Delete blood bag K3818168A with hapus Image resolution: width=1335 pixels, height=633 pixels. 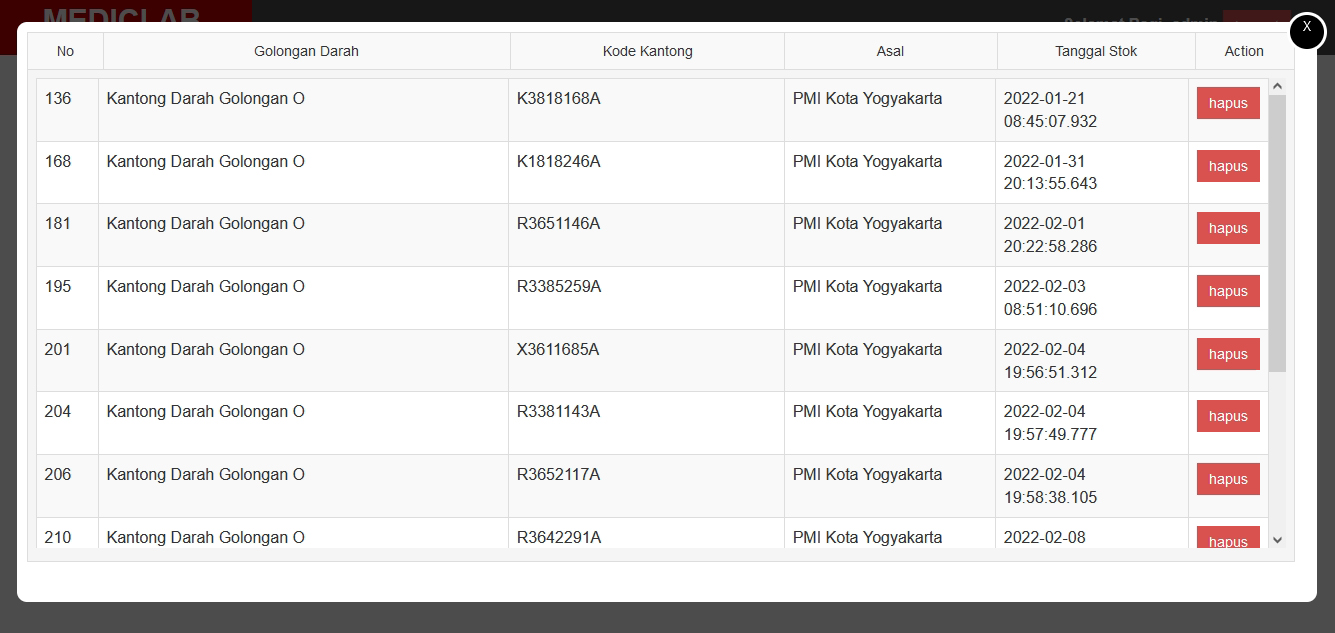click(x=1227, y=103)
